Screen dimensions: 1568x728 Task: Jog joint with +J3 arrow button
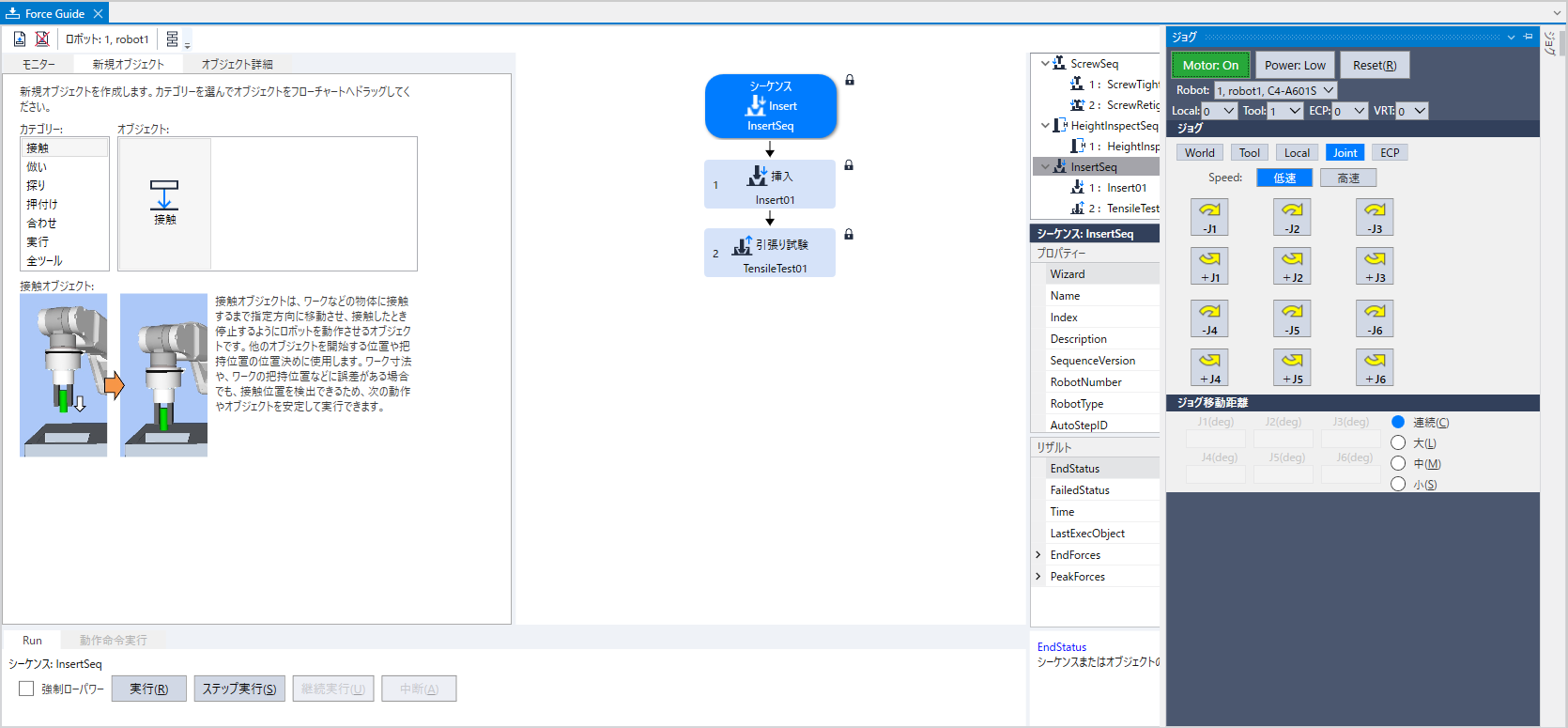pos(1375,266)
